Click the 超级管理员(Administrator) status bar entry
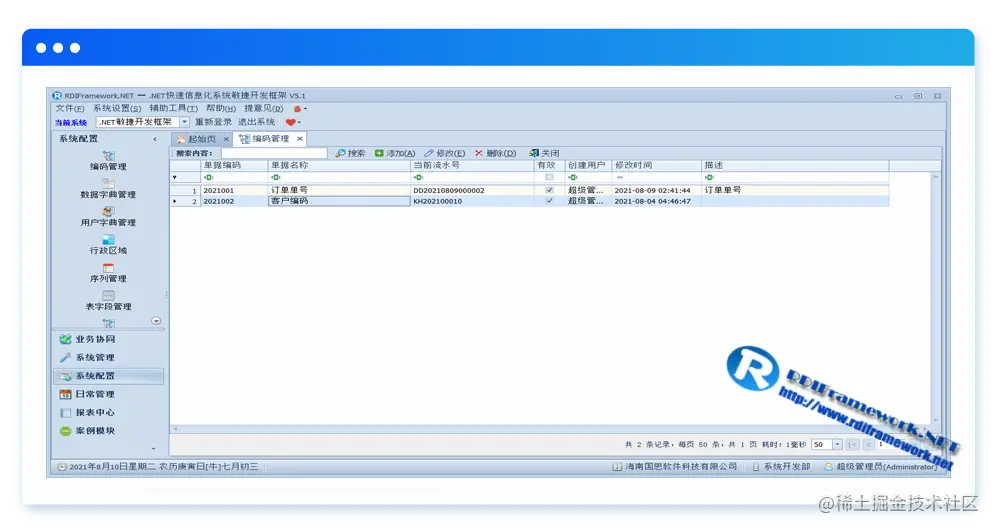 tap(880, 467)
